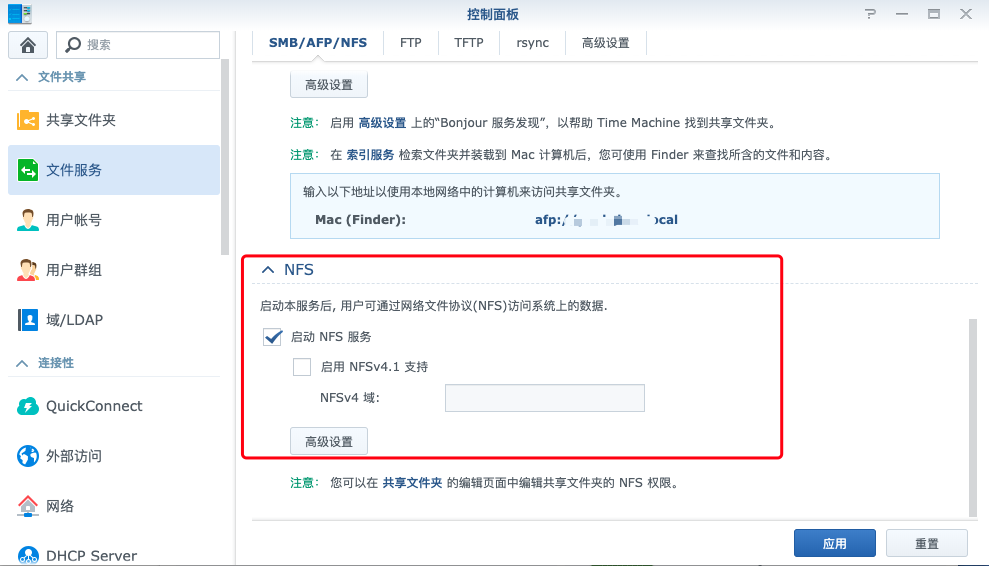Select 用户帐号 in sidebar
The image size is (989, 566).
tap(114, 220)
